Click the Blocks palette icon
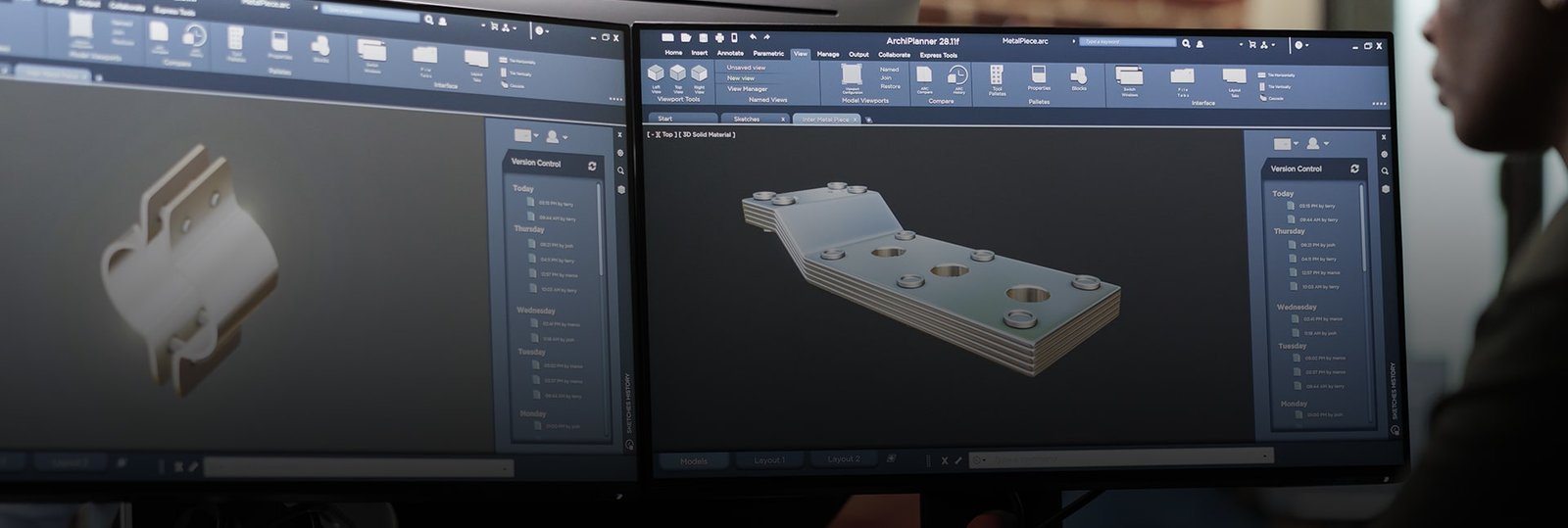The width and height of the screenshot is (1568, 528). (1078, 76)
